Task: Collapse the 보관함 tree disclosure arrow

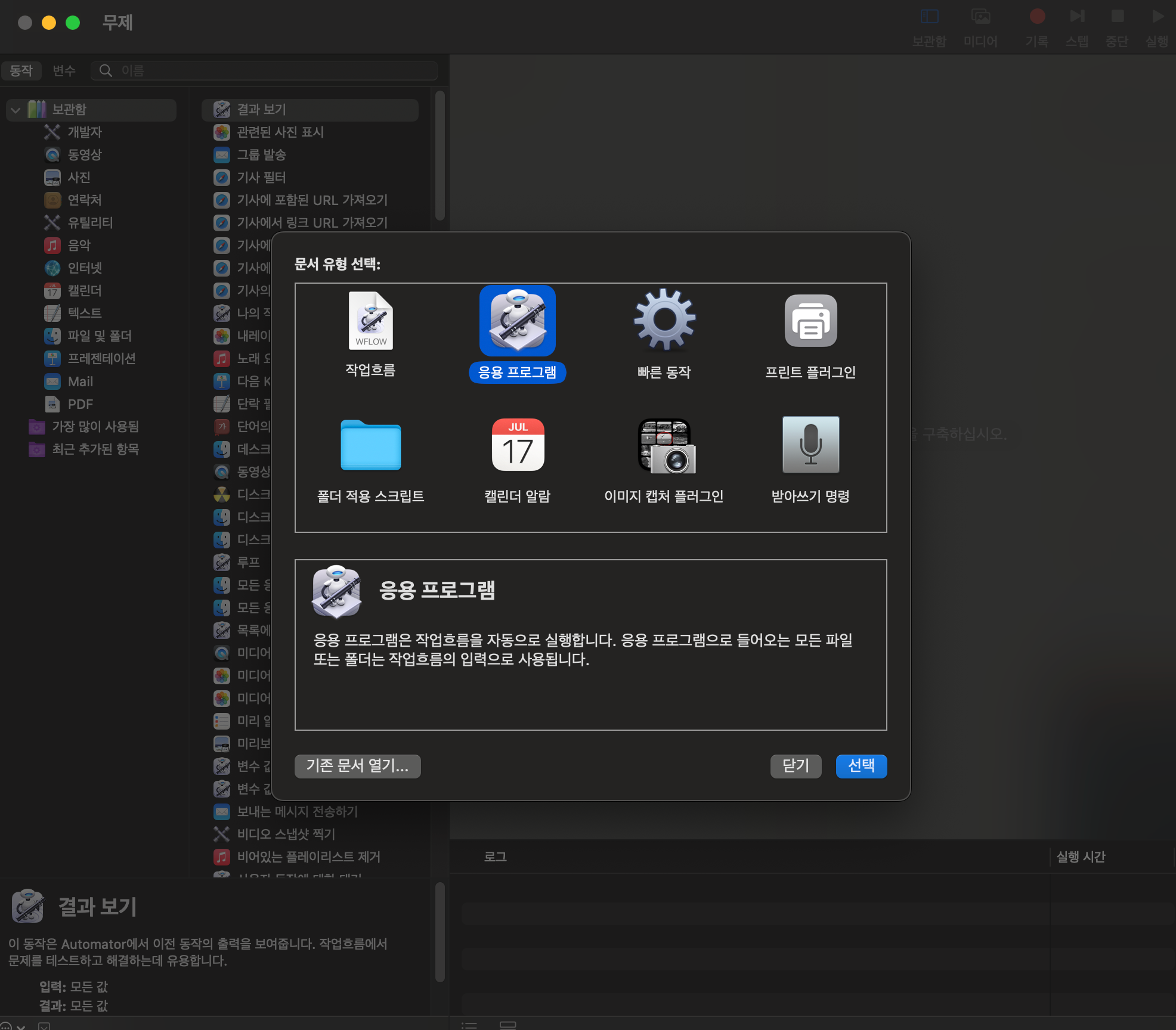Action: pyautogui.click(x=16, y=110)
